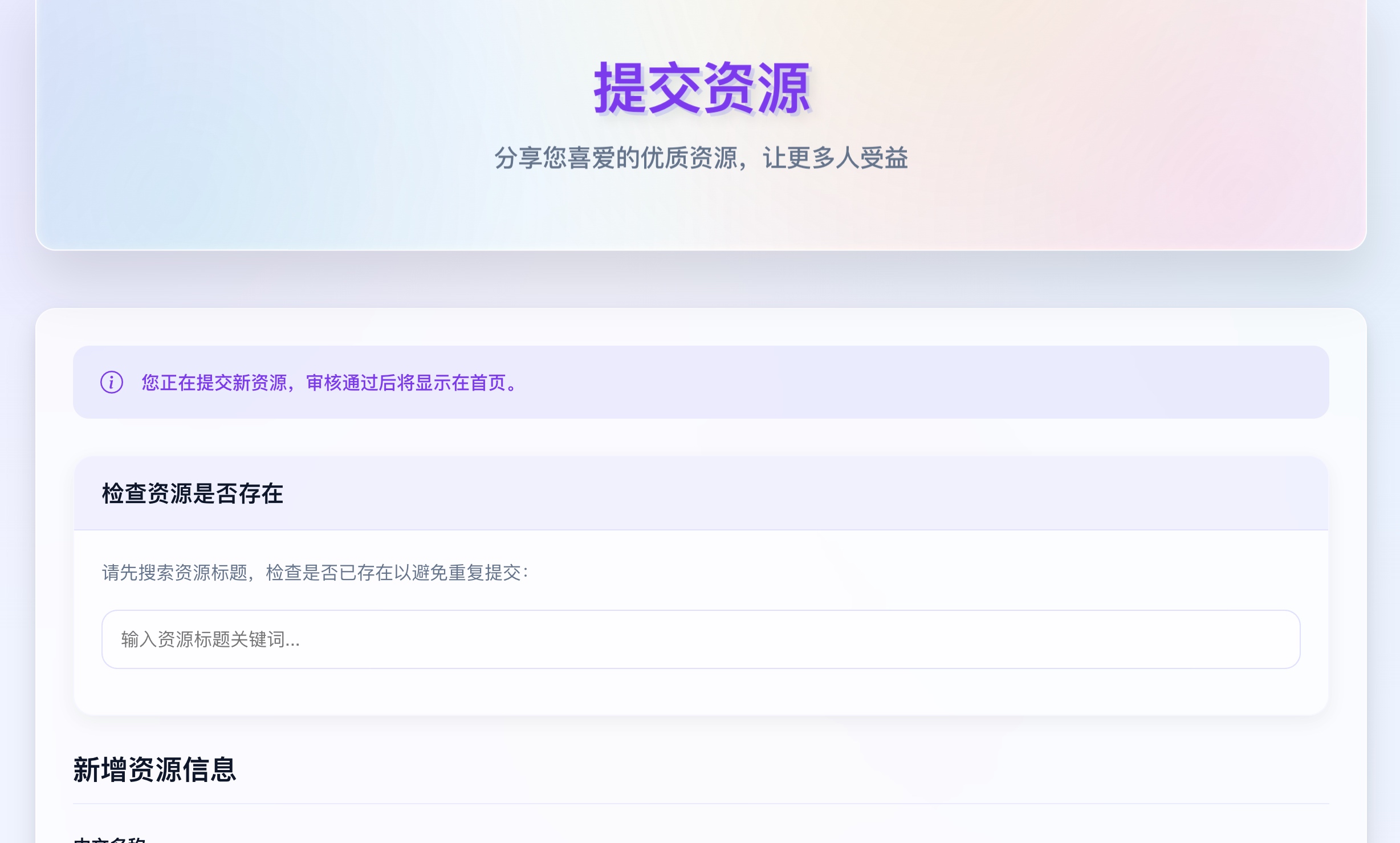1400x843 pixels.
Task: Click empty area of the purple notice banner
Action: pos(912,382)
